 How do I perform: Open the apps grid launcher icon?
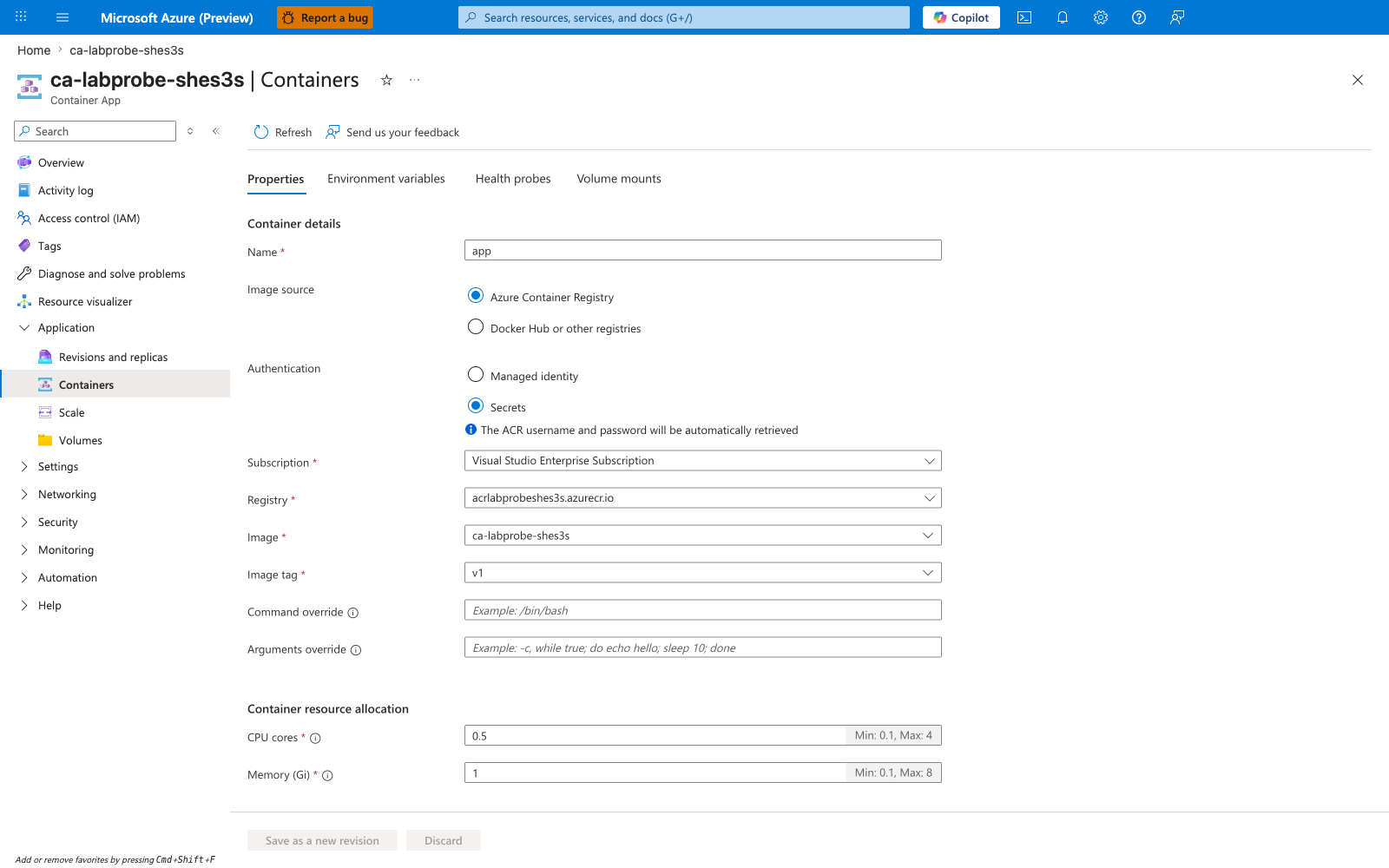21,17
